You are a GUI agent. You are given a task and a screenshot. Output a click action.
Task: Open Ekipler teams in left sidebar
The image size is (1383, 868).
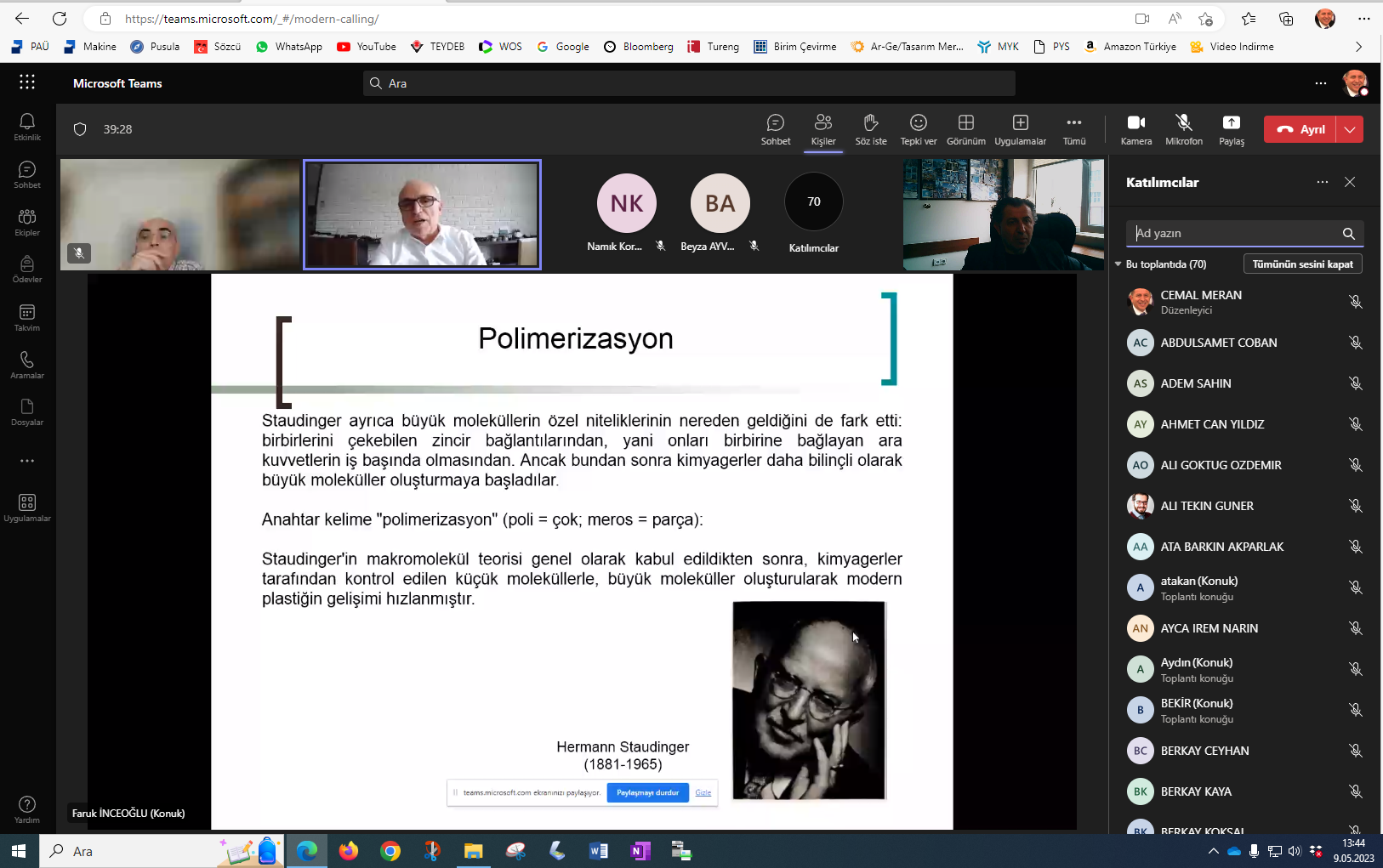(x=27, y=222)
